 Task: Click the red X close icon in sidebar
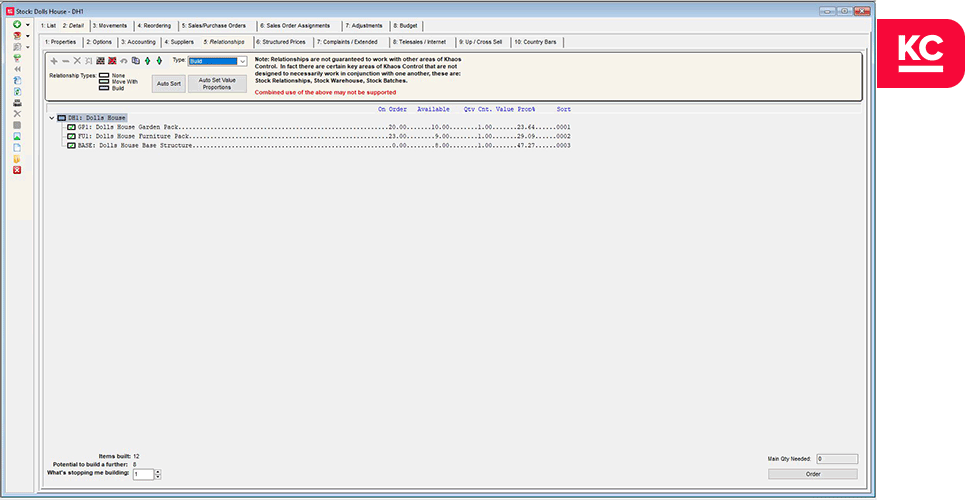[17, 170]
